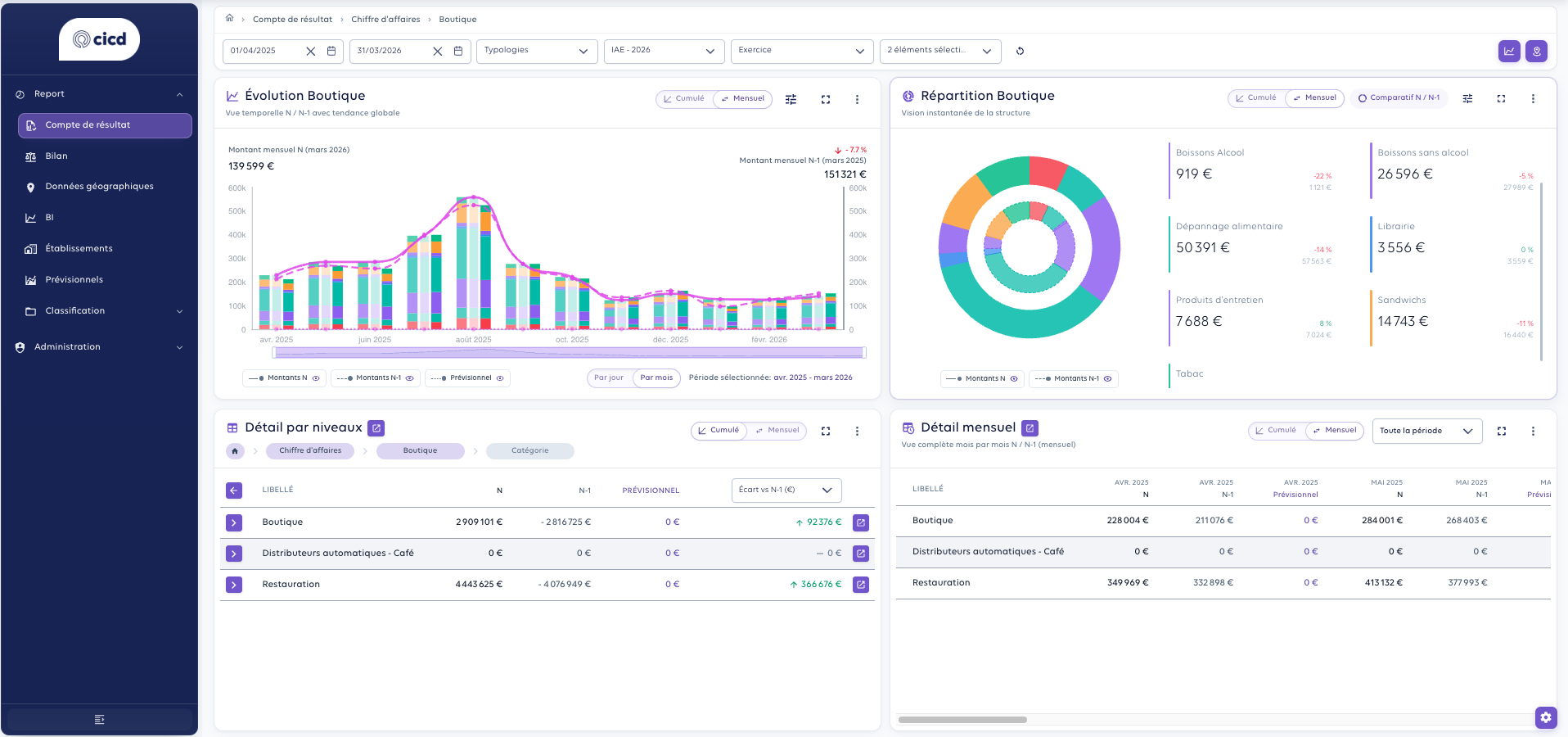Image resolution: width=1568 pixels, height=737 pixels.
Task: Open the Répartition Boutique three-dot menu
Action: (x=1532, y=98)
